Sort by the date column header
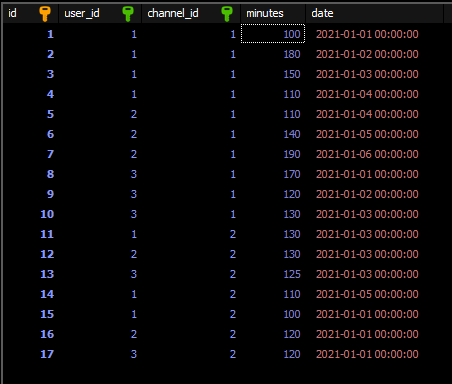452x384 pixels. tap(375, 13)
